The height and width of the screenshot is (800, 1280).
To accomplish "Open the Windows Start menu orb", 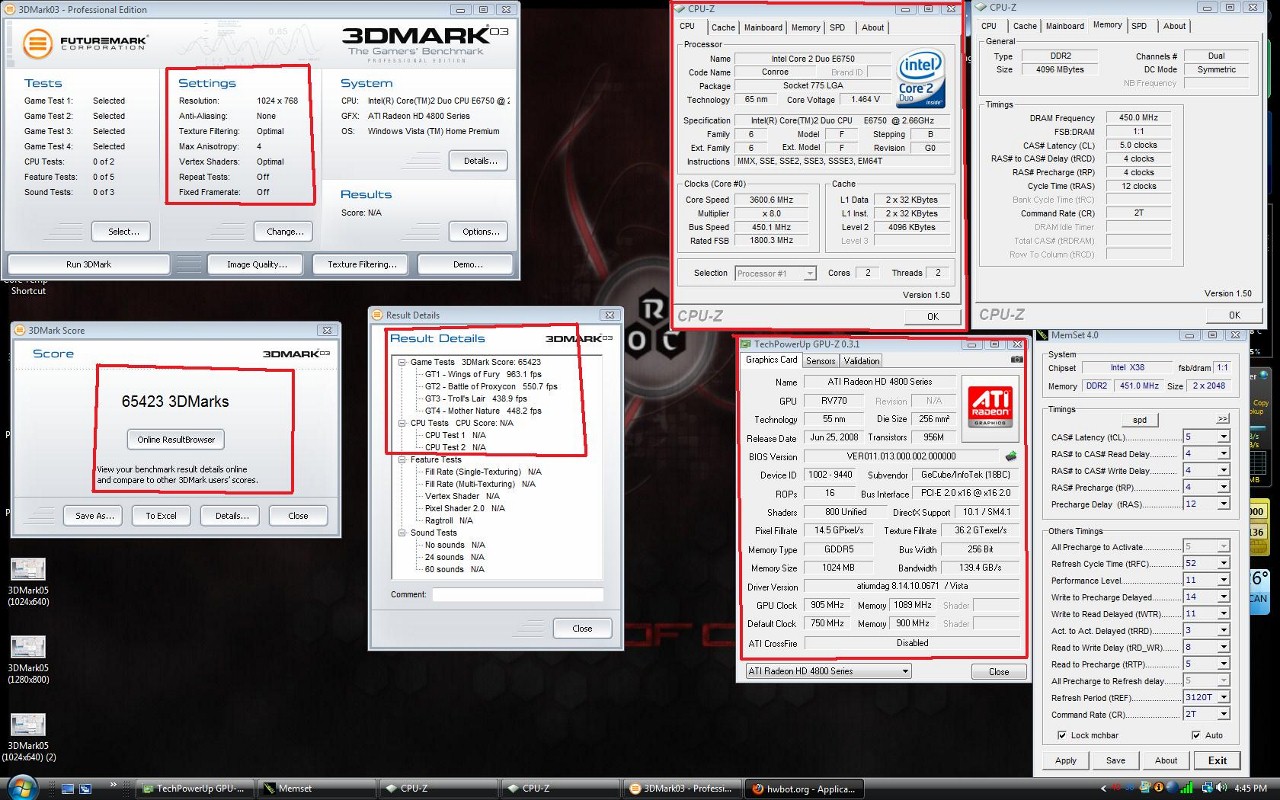I will coord(20,787).
